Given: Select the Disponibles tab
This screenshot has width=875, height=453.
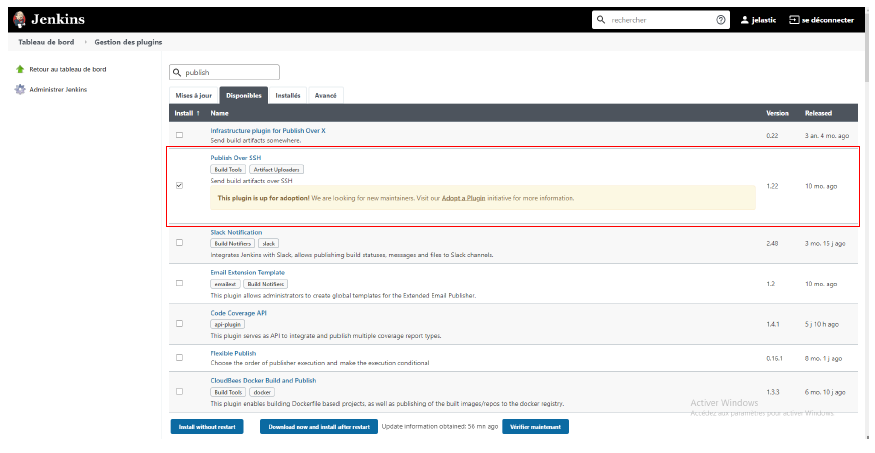Looking at the screenshot, I should pyautogui.click(x=243, y=95).
